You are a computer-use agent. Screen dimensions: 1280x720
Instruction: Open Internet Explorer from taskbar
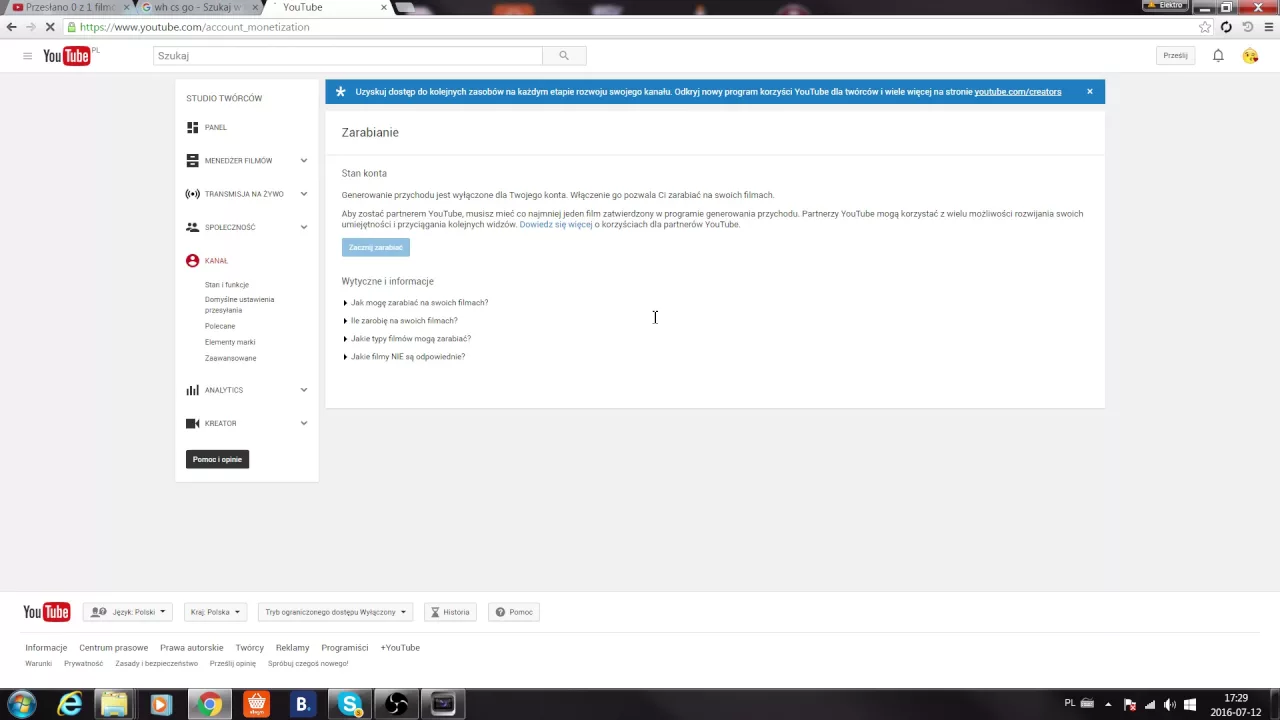[69, 704]
